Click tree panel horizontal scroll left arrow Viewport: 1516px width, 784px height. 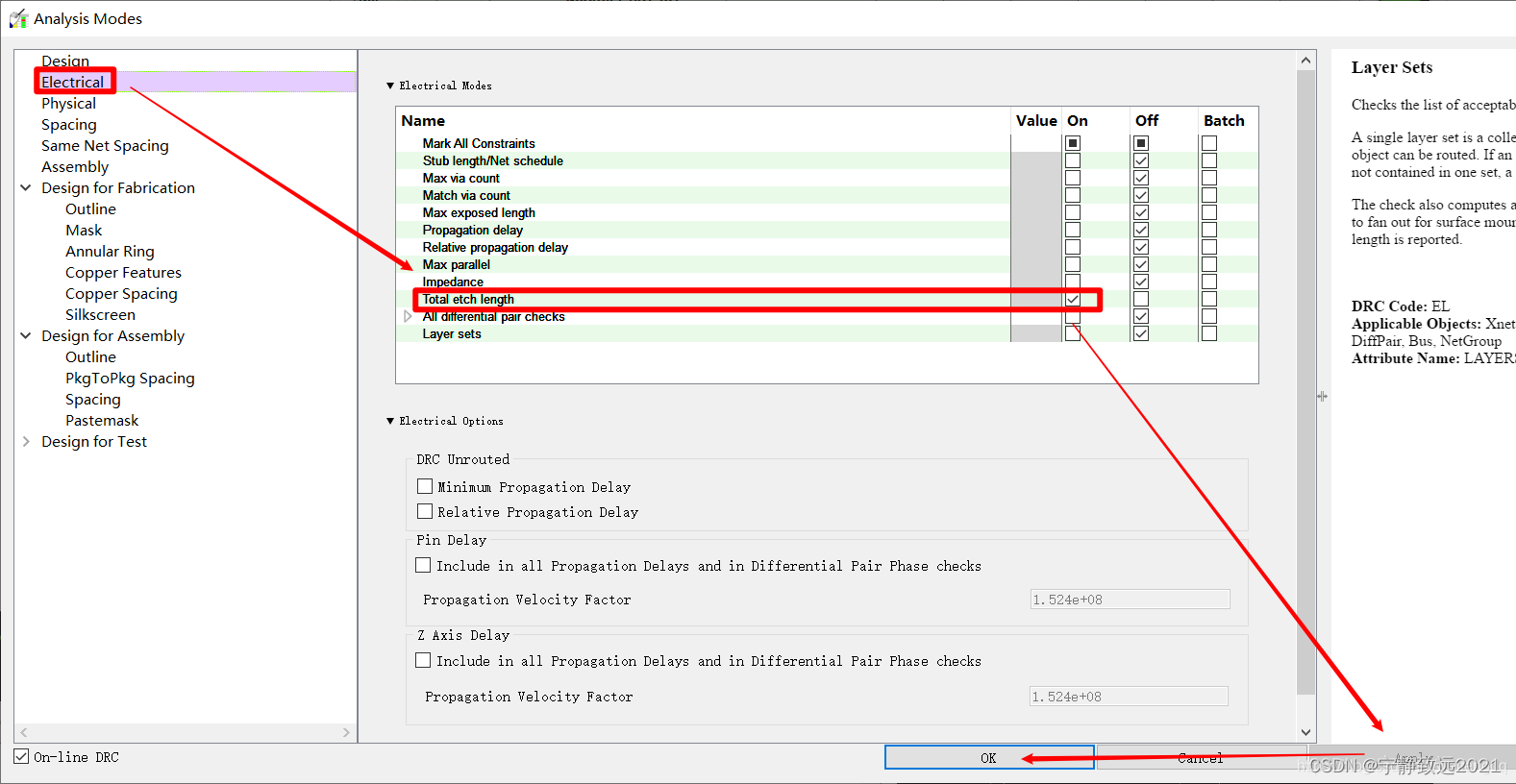click(x=24, y=732)
